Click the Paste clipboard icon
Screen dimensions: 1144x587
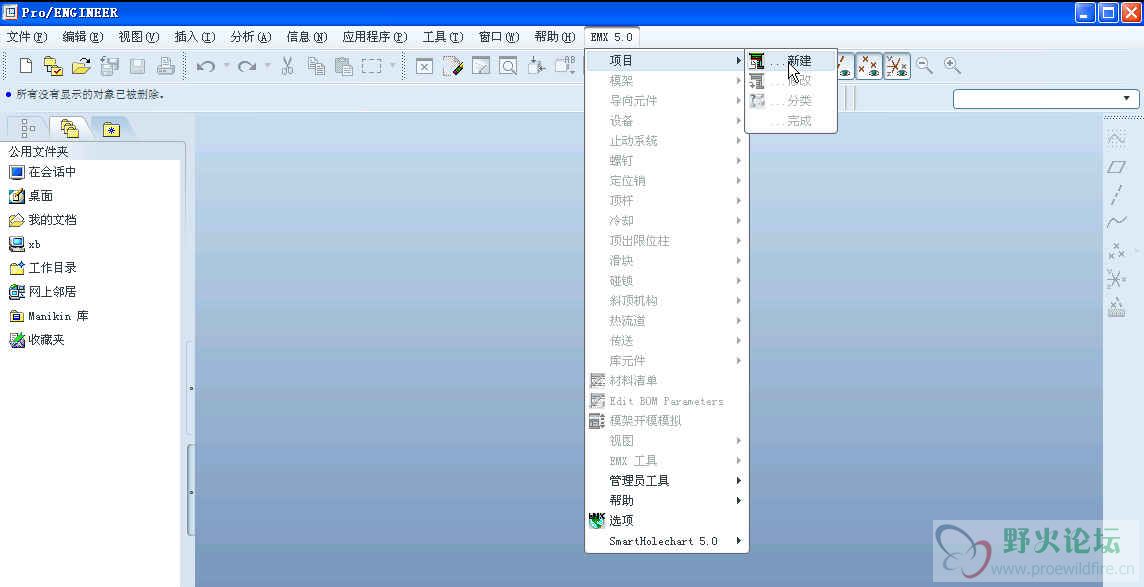point(344,66)
